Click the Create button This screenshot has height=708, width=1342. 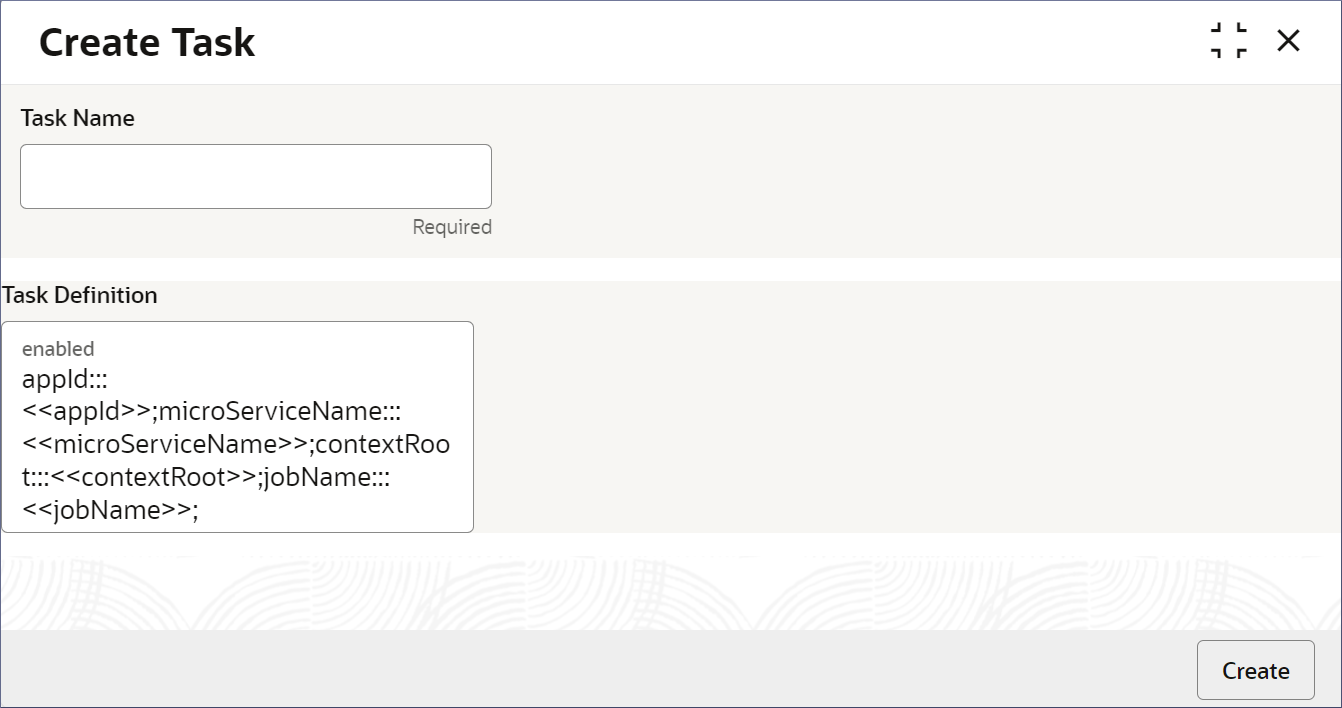1255,670
